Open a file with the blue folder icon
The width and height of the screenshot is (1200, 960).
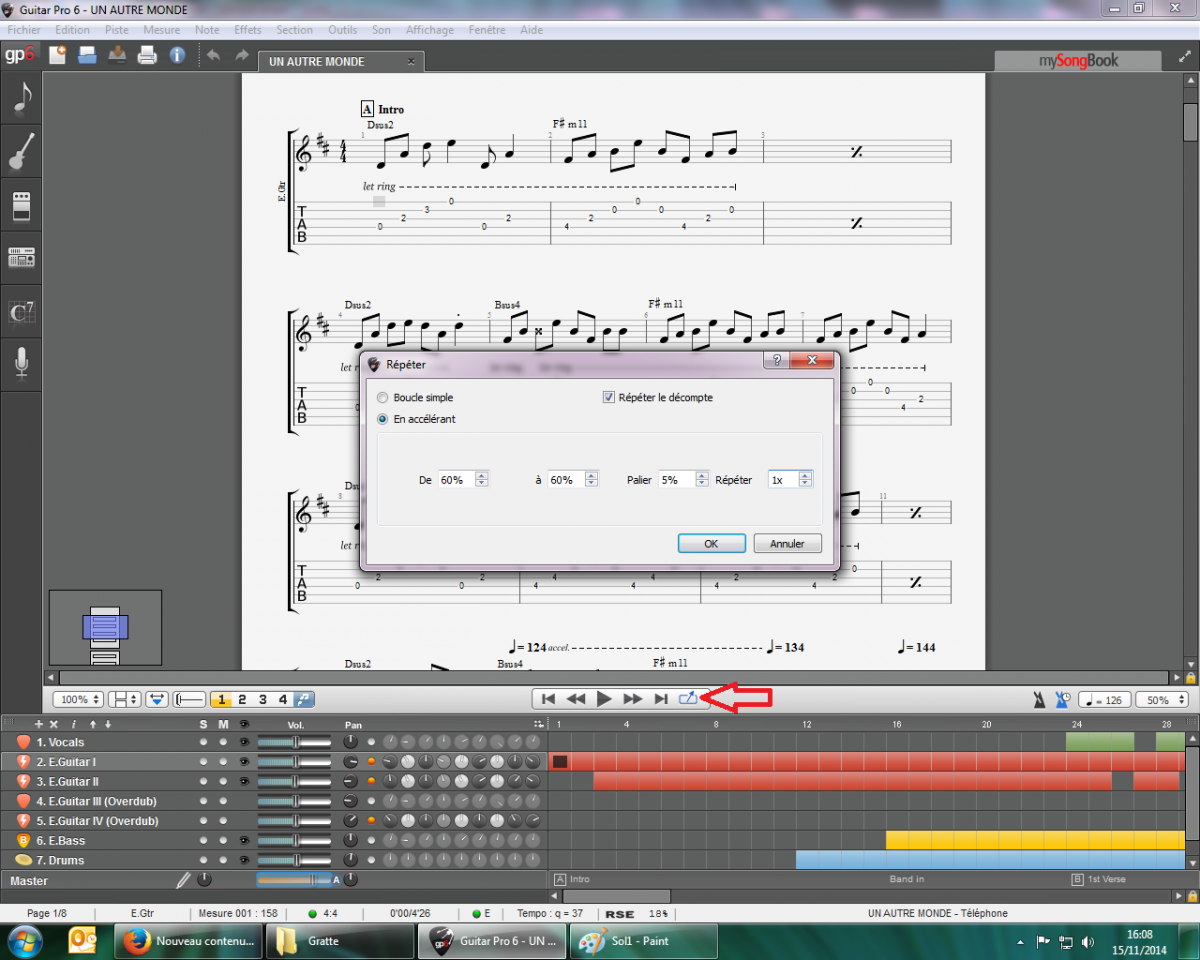[x=88, y=55]
